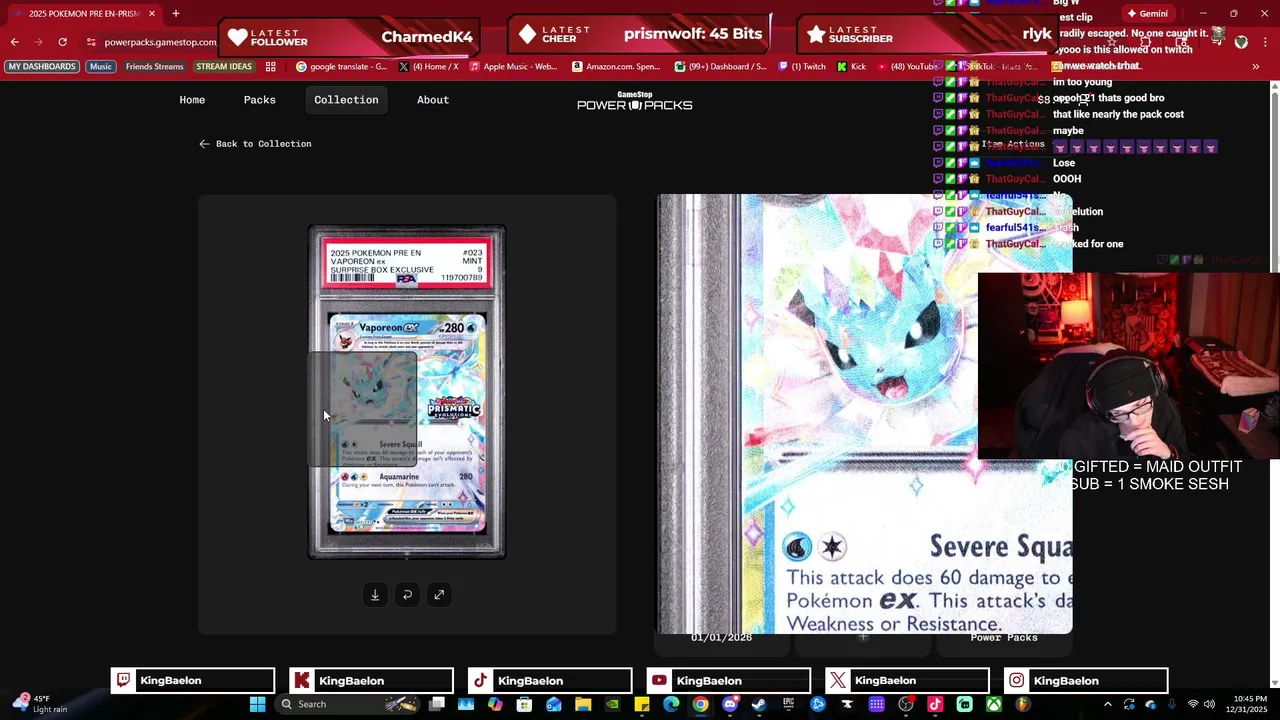
Task: Open the Windows Start menu
Action: click(256, 704)
